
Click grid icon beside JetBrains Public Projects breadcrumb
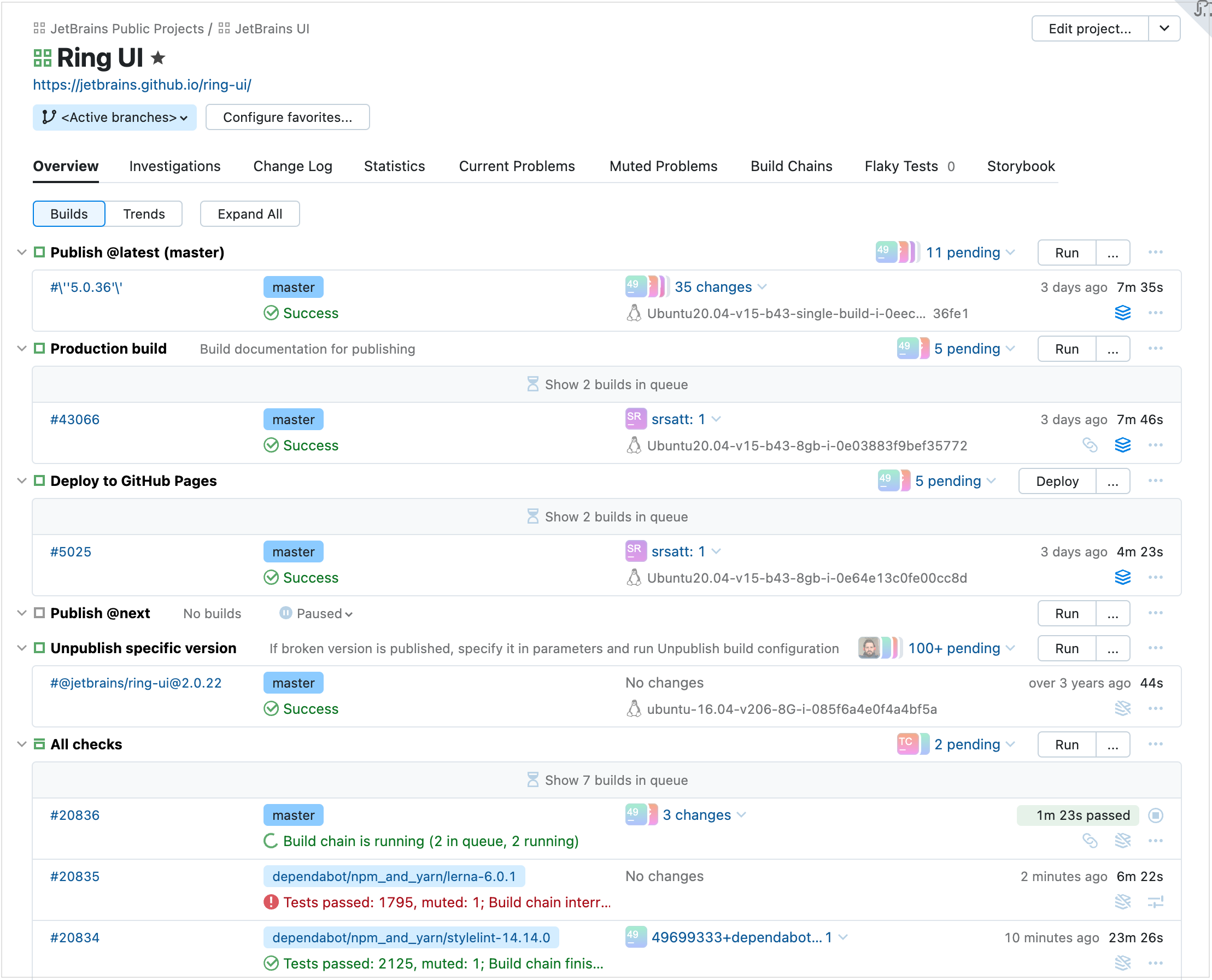[x=39, y=28]
